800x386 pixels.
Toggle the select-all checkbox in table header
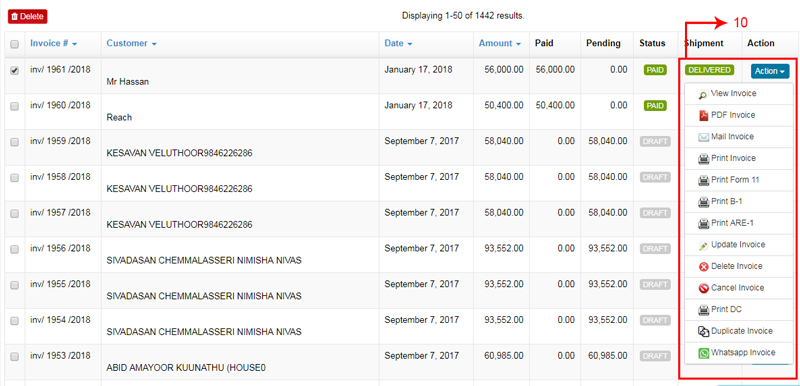[x=15, y=44]
